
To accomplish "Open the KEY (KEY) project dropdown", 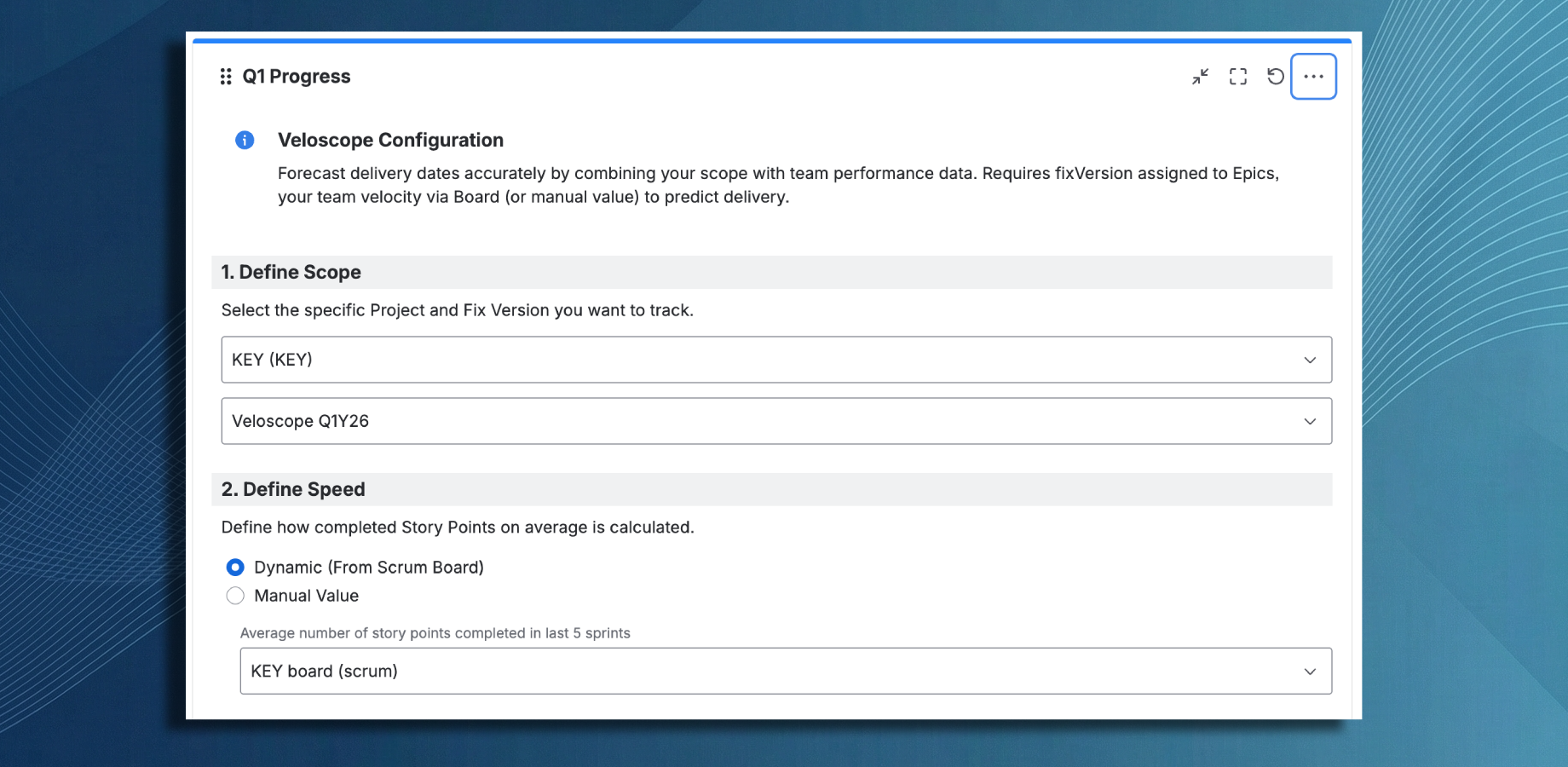I will coord(776,360).
